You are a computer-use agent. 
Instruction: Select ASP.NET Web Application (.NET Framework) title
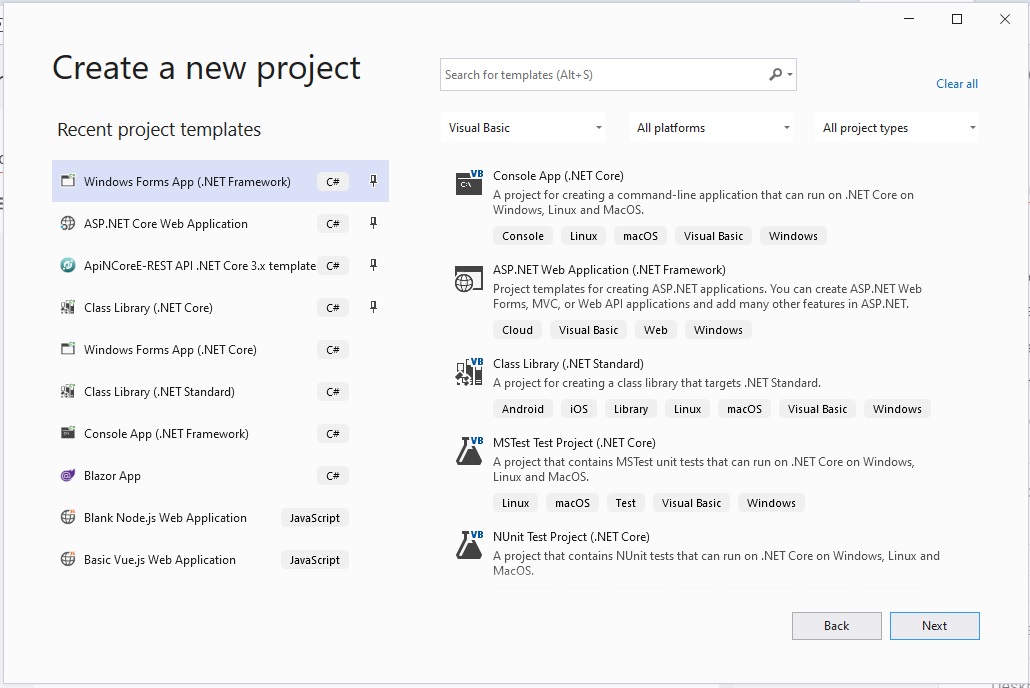point(609,269)
